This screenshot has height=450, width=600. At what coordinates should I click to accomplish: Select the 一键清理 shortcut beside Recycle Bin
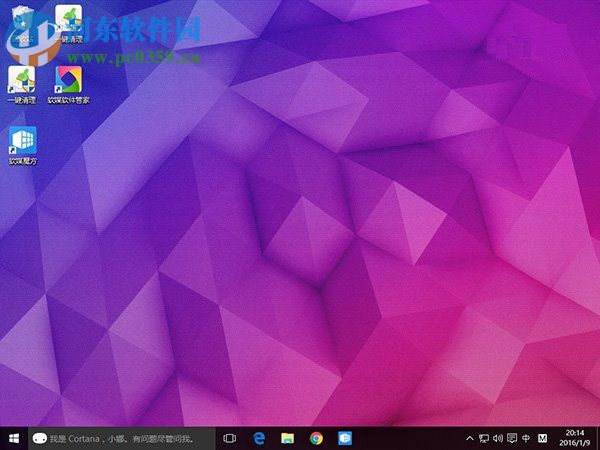click(69, 24)
